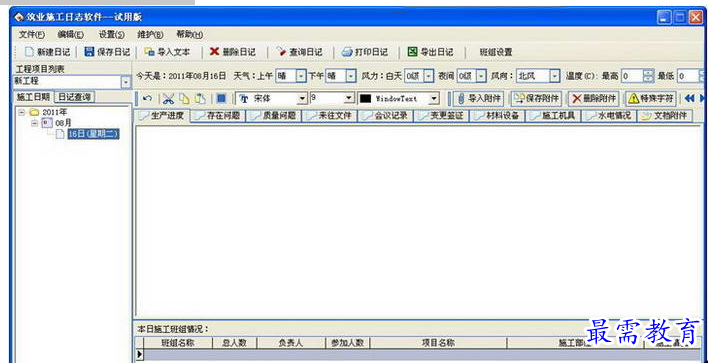Image resolution: width=708 pixels, height=363 pixels.
Task: Click the blue square icon after paste
Action: point(221,98)
